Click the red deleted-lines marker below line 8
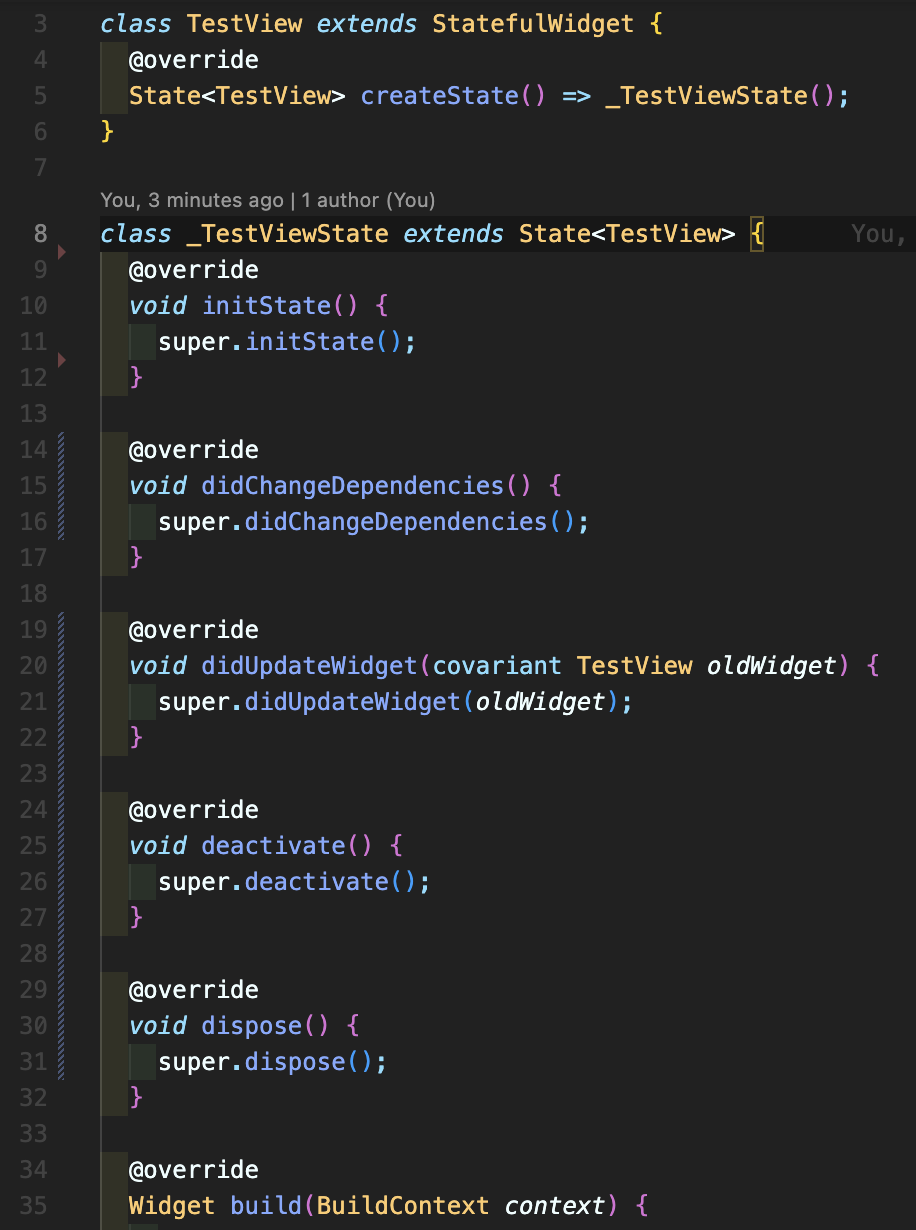Viewport: 916px width, 1230px height. [x=61, y=253]
